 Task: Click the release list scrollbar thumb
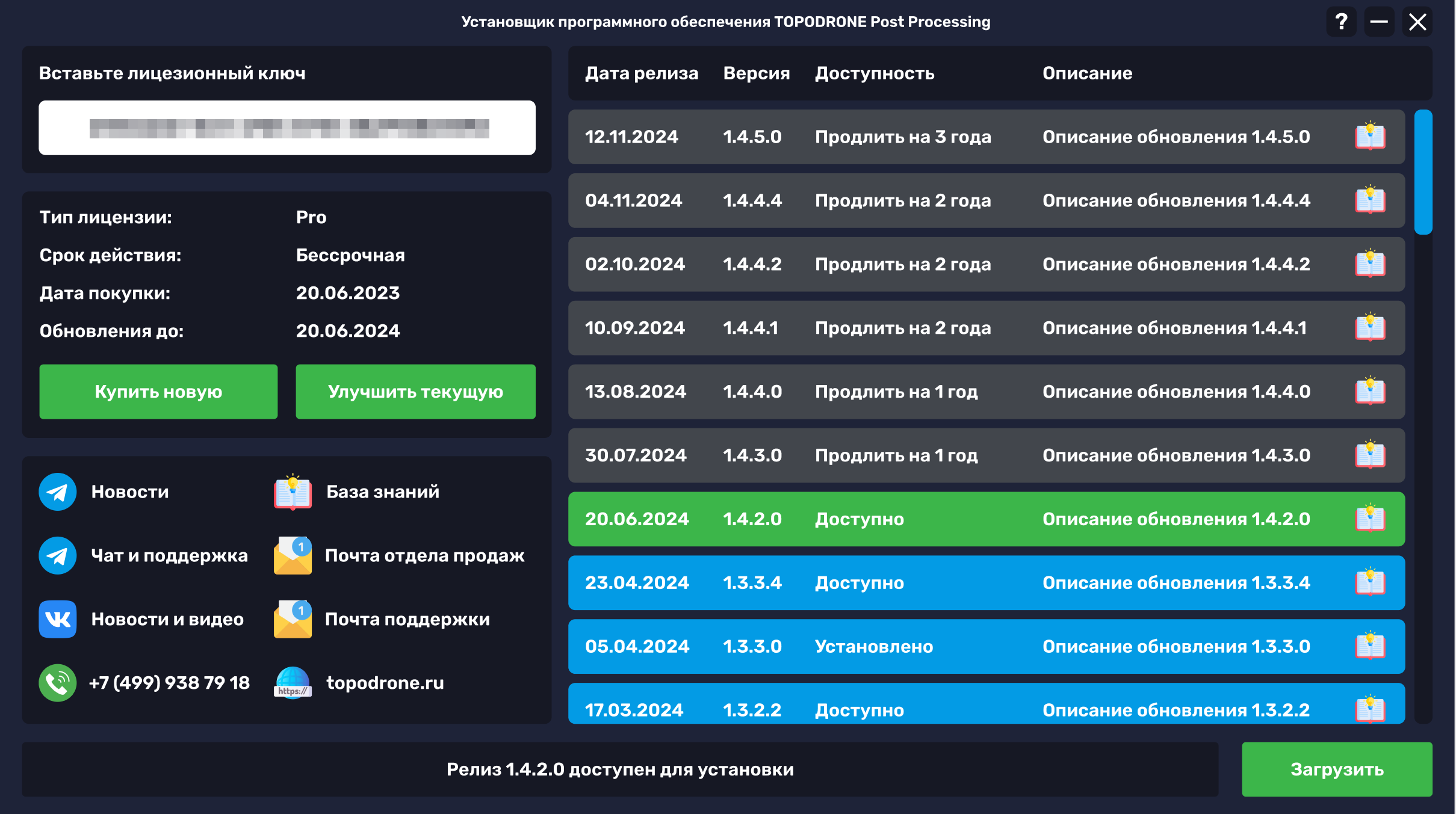click(x=1423, y=172)
